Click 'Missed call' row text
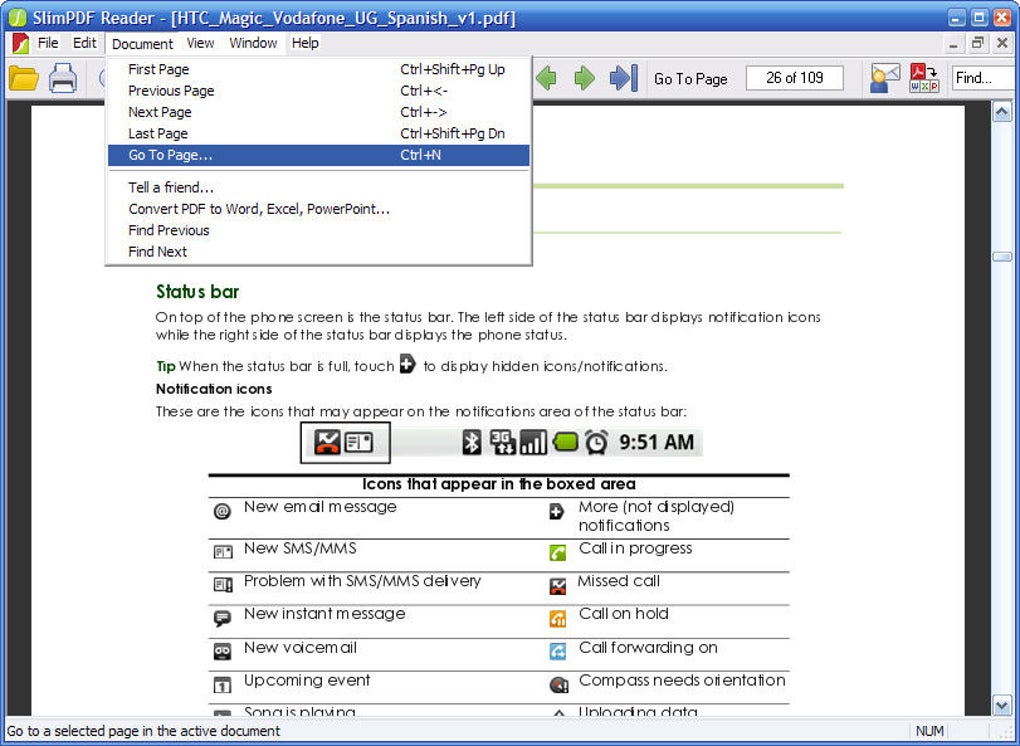This screenshot has width=1020, height=746. [619, 581]
